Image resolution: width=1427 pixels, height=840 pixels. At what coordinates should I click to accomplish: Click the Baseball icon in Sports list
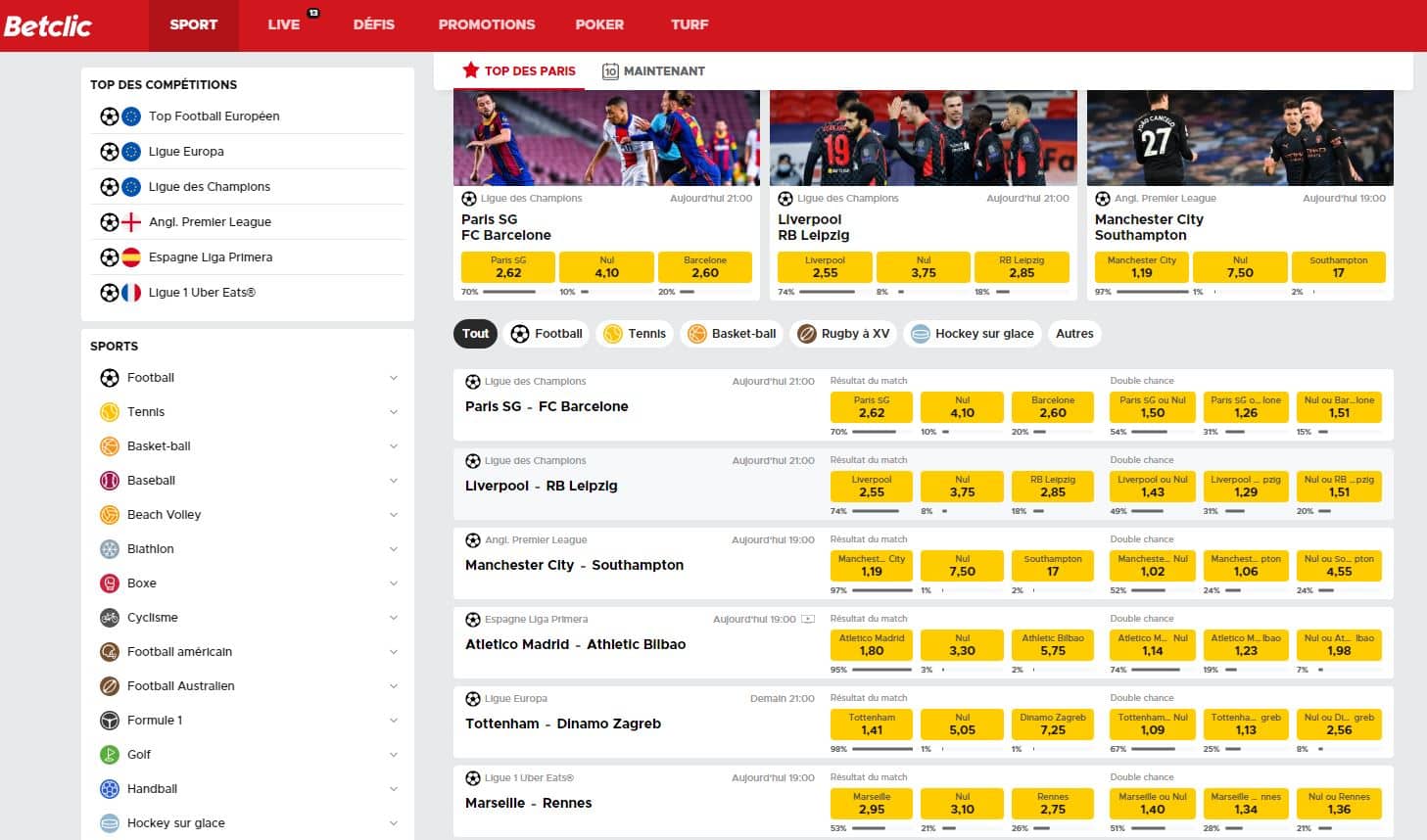110,481
